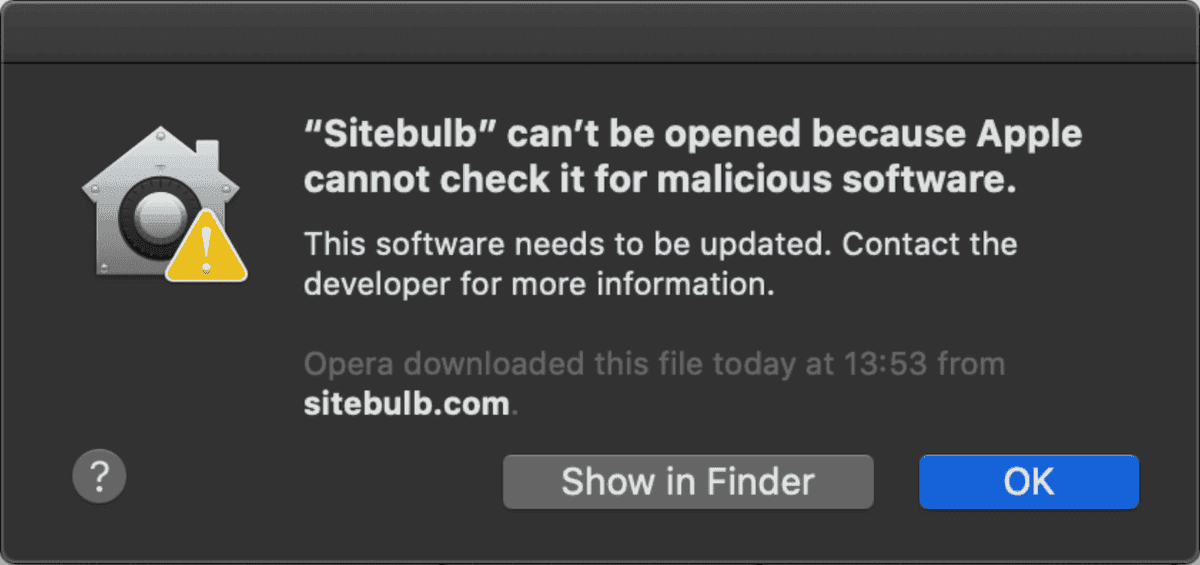
Task: Click the sitebulb.com source domain text
Action: pos(407,404)
